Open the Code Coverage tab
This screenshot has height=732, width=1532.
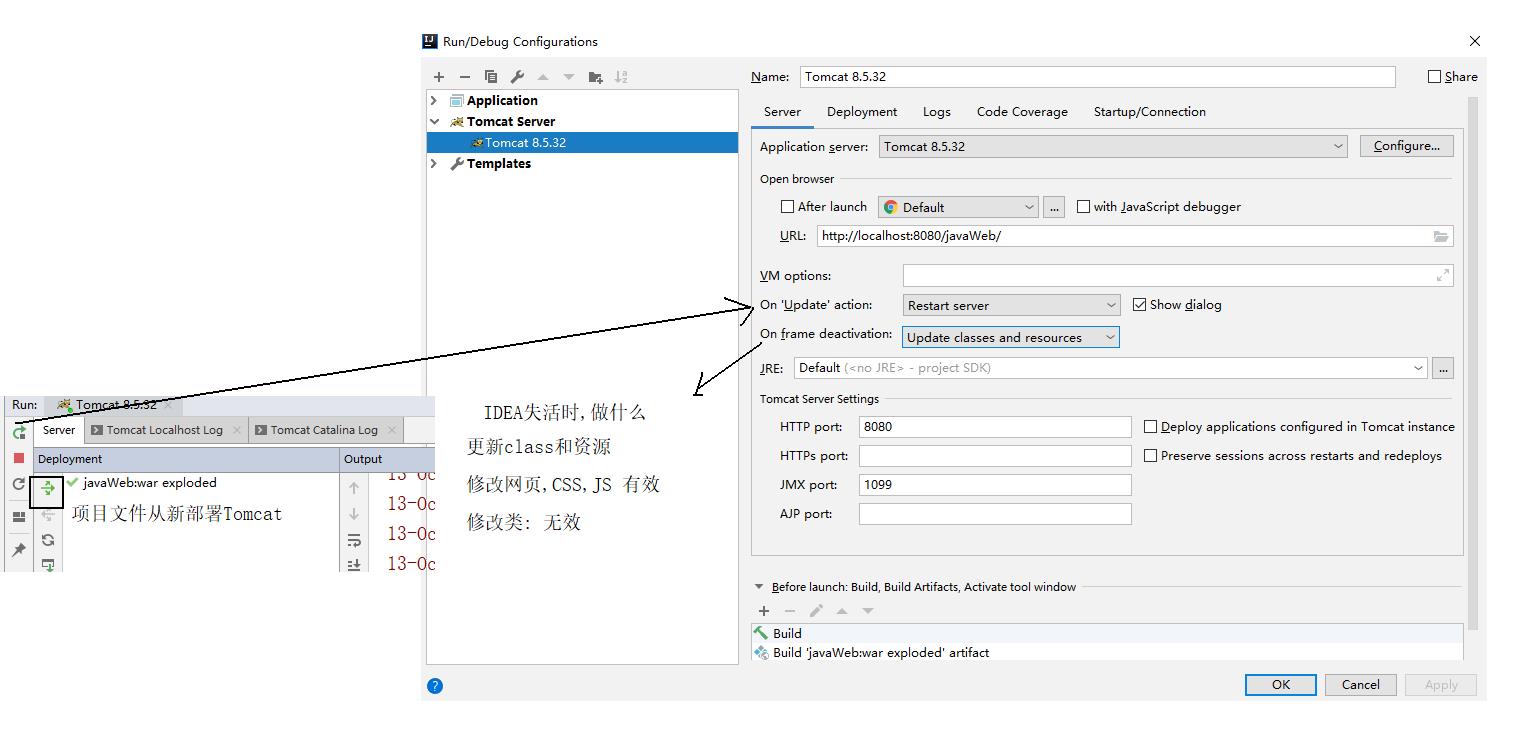1022,112
